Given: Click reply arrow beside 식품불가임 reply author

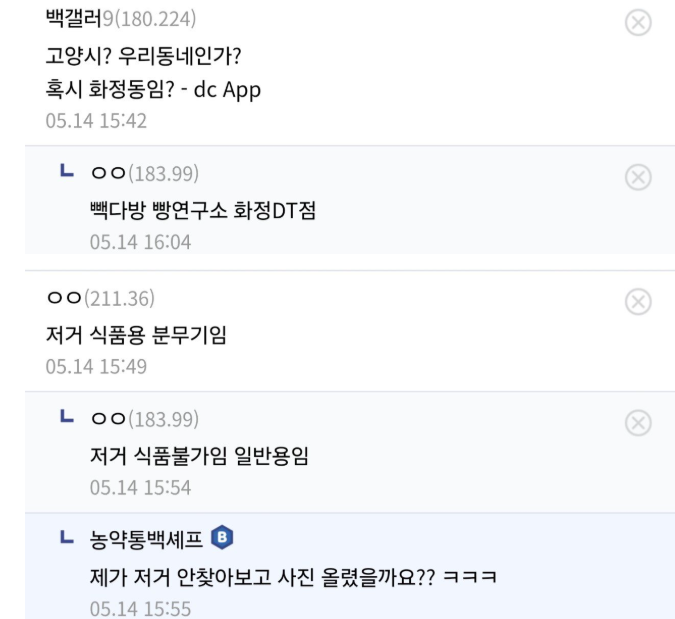Looking at the screenshot, I should click(x=67, y=416).
